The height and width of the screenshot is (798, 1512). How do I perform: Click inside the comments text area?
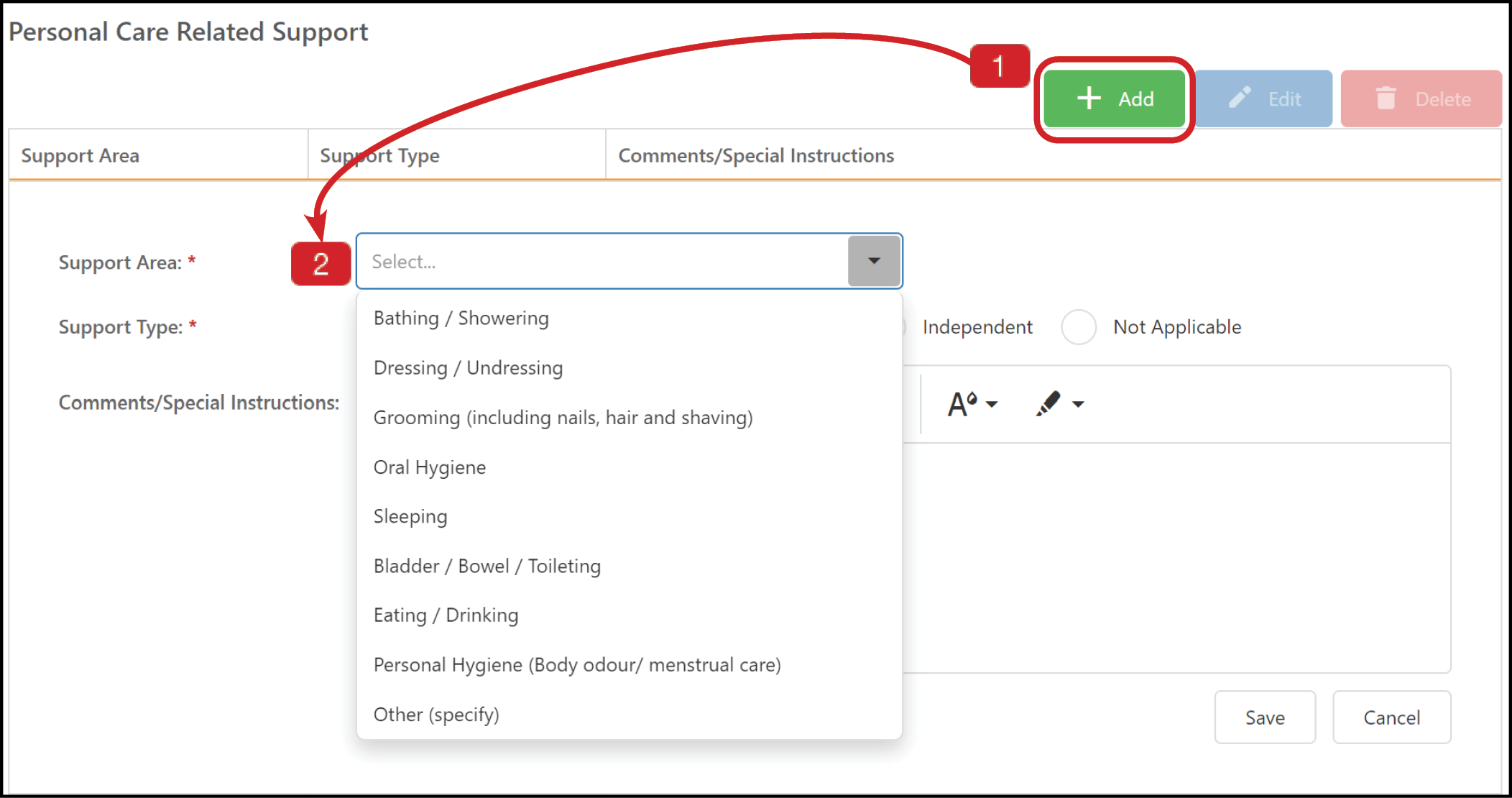pos(1176,557)
